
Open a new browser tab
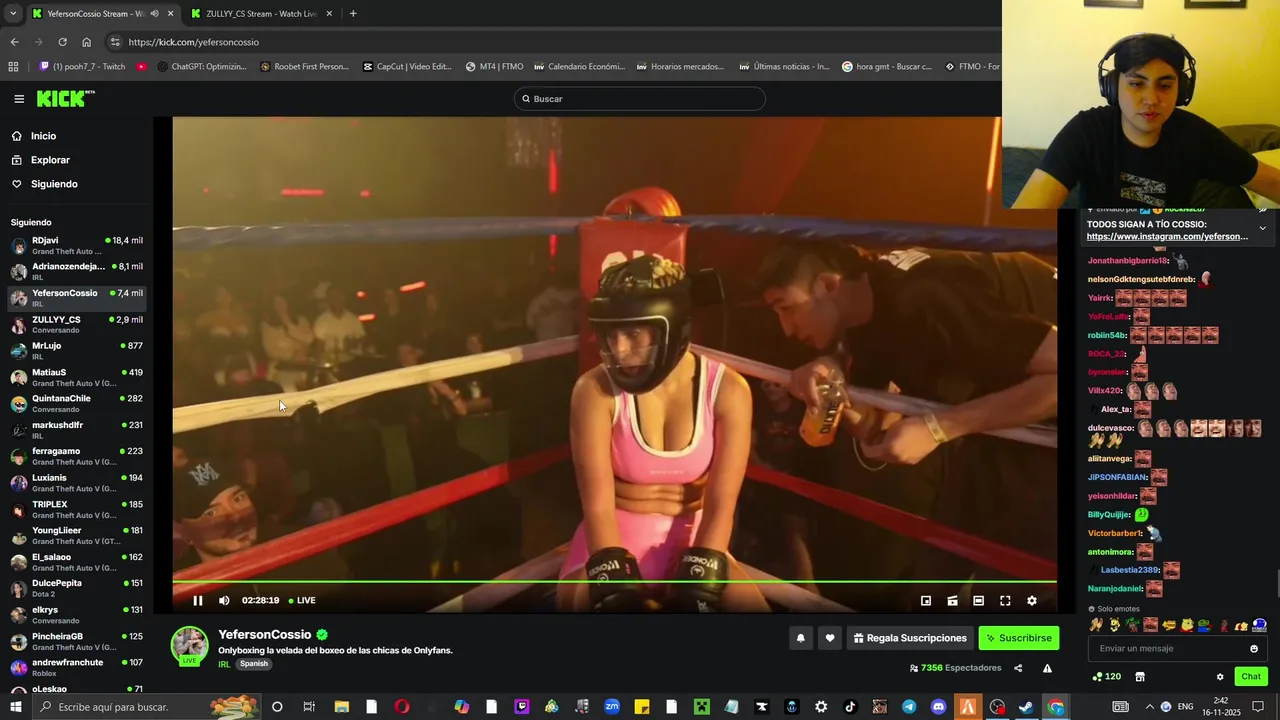coord(353,14)
